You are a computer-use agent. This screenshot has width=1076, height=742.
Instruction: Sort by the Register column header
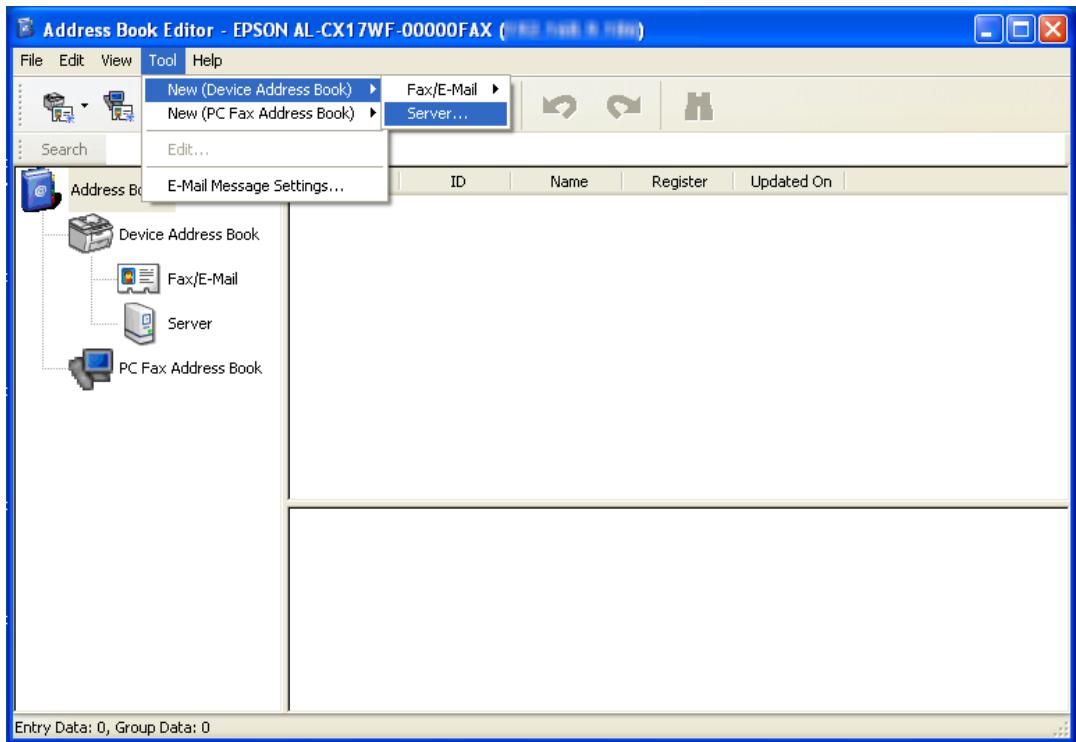pos(679,182)
